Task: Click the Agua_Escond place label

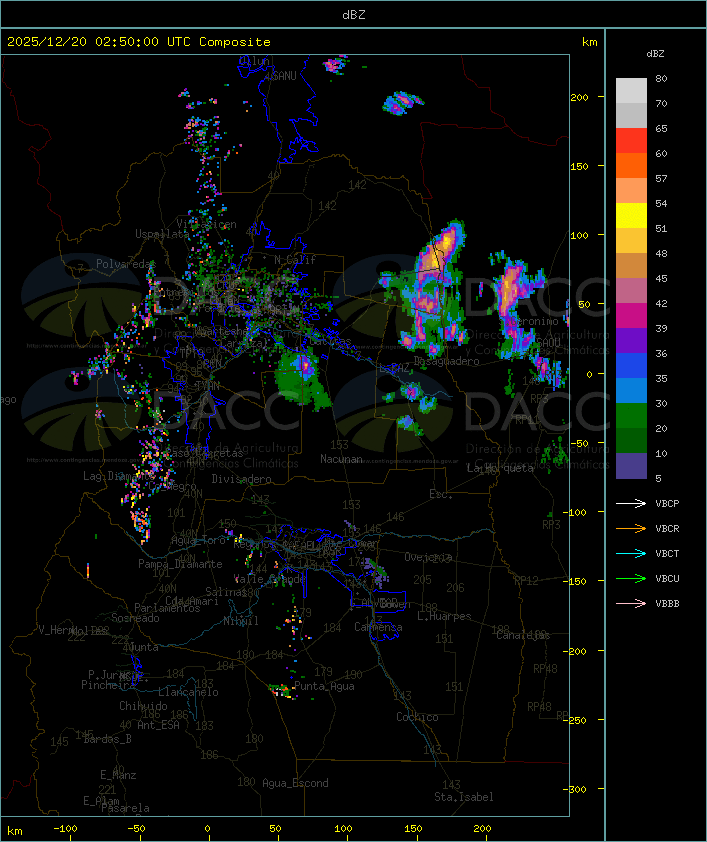Action: click(x=295, y=783)
